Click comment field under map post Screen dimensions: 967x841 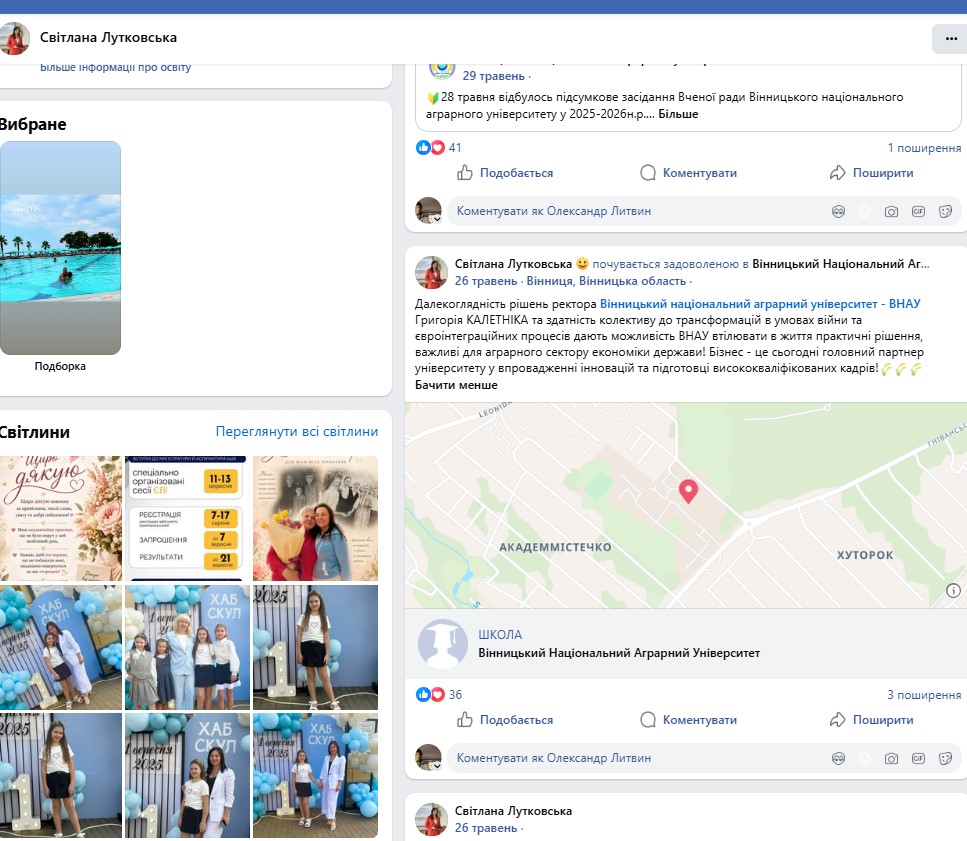click(635, 758)
